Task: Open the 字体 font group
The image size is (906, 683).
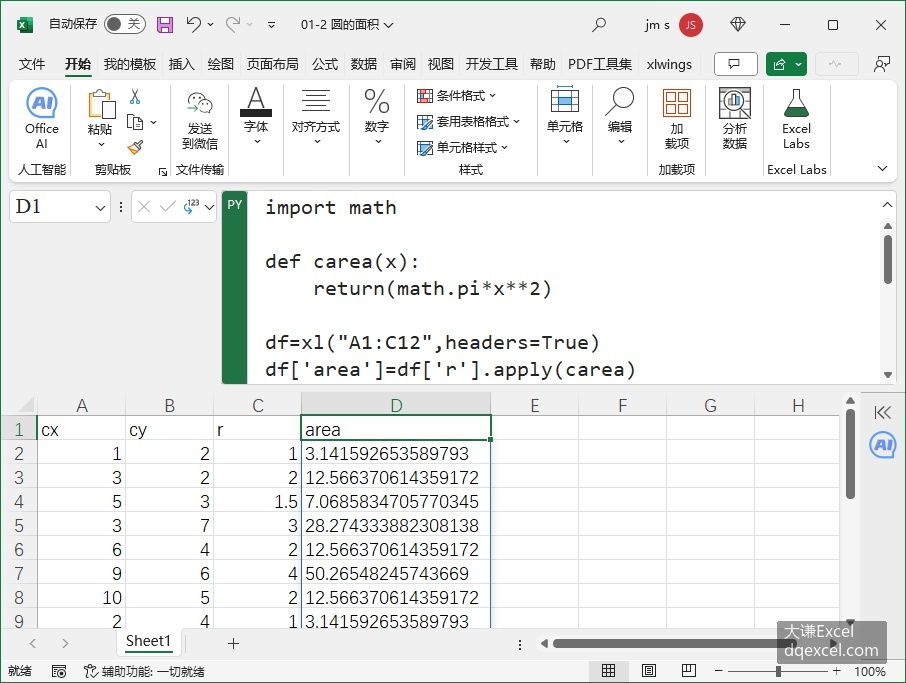Action: 256,116
